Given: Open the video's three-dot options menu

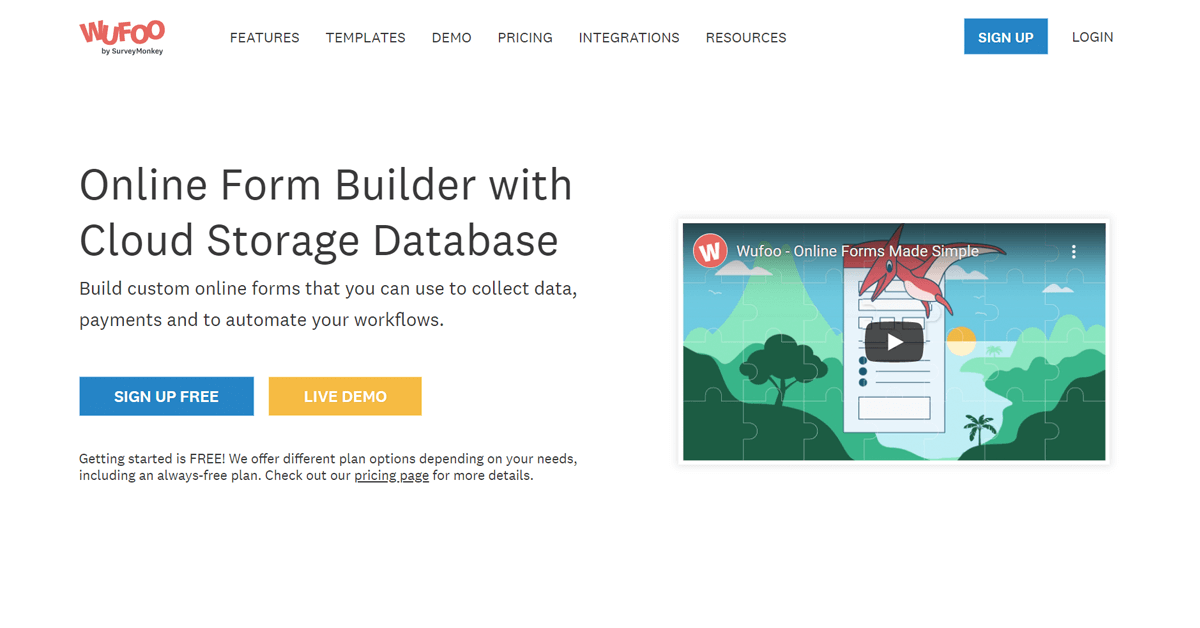Looking at the screenshot, I should pos(1073,252).
